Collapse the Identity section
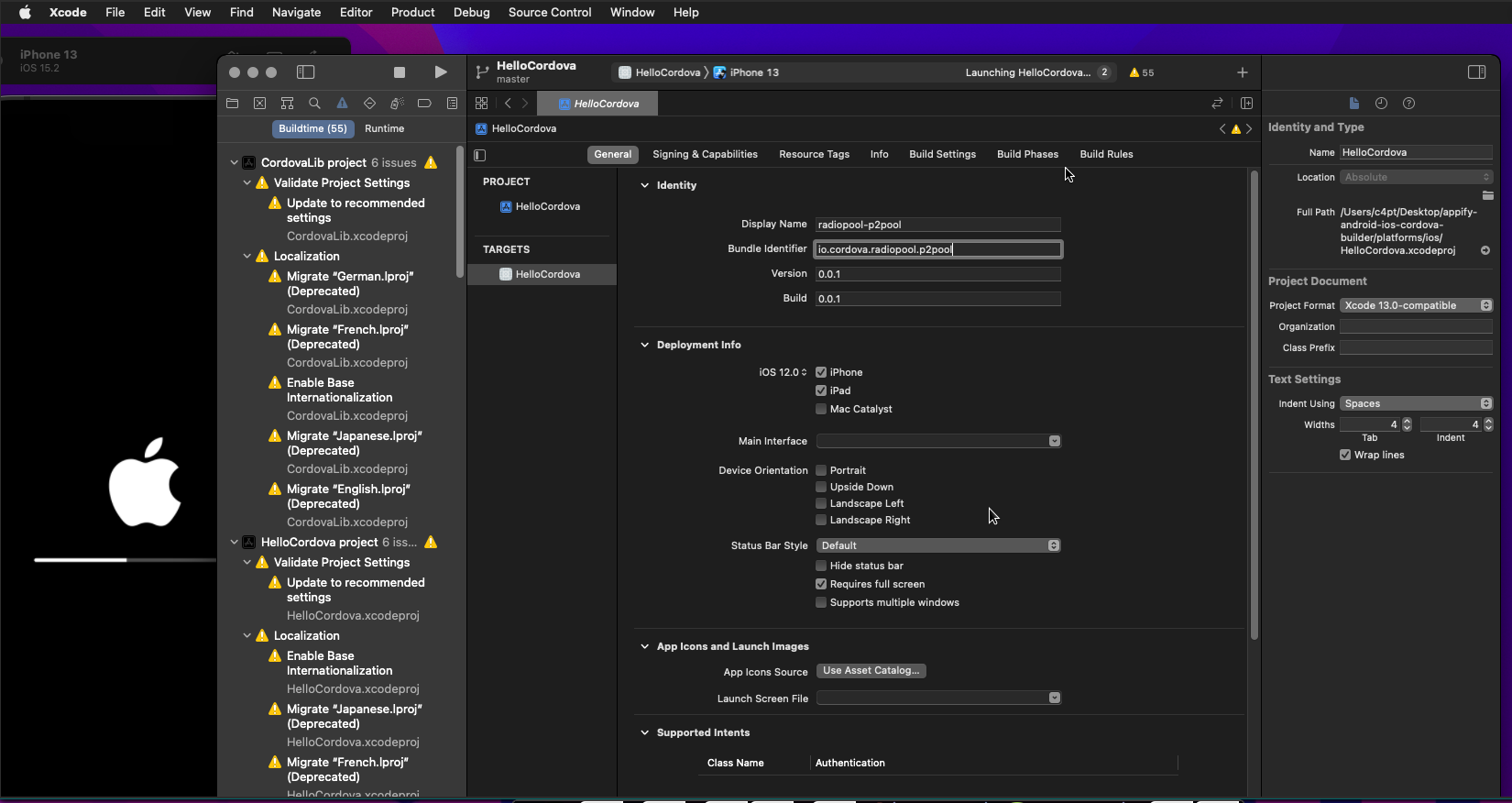Screen dimensions: 1512x803 644,185
